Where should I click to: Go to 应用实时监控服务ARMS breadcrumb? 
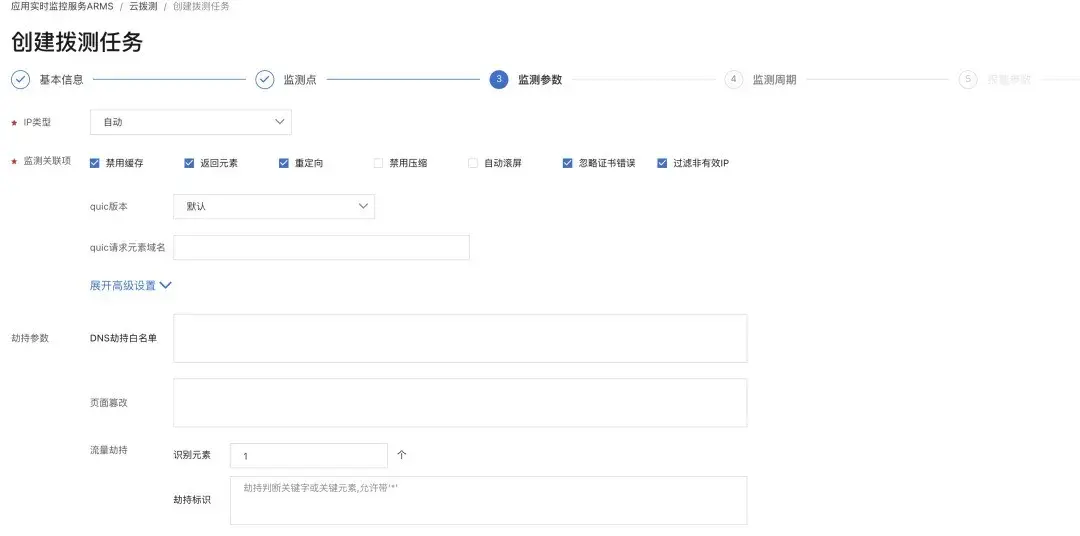62,6
